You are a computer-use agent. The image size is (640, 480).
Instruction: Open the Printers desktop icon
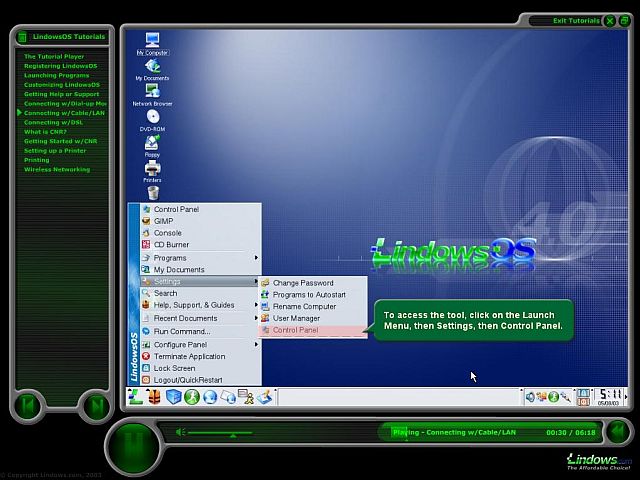(x=152, y=168)
